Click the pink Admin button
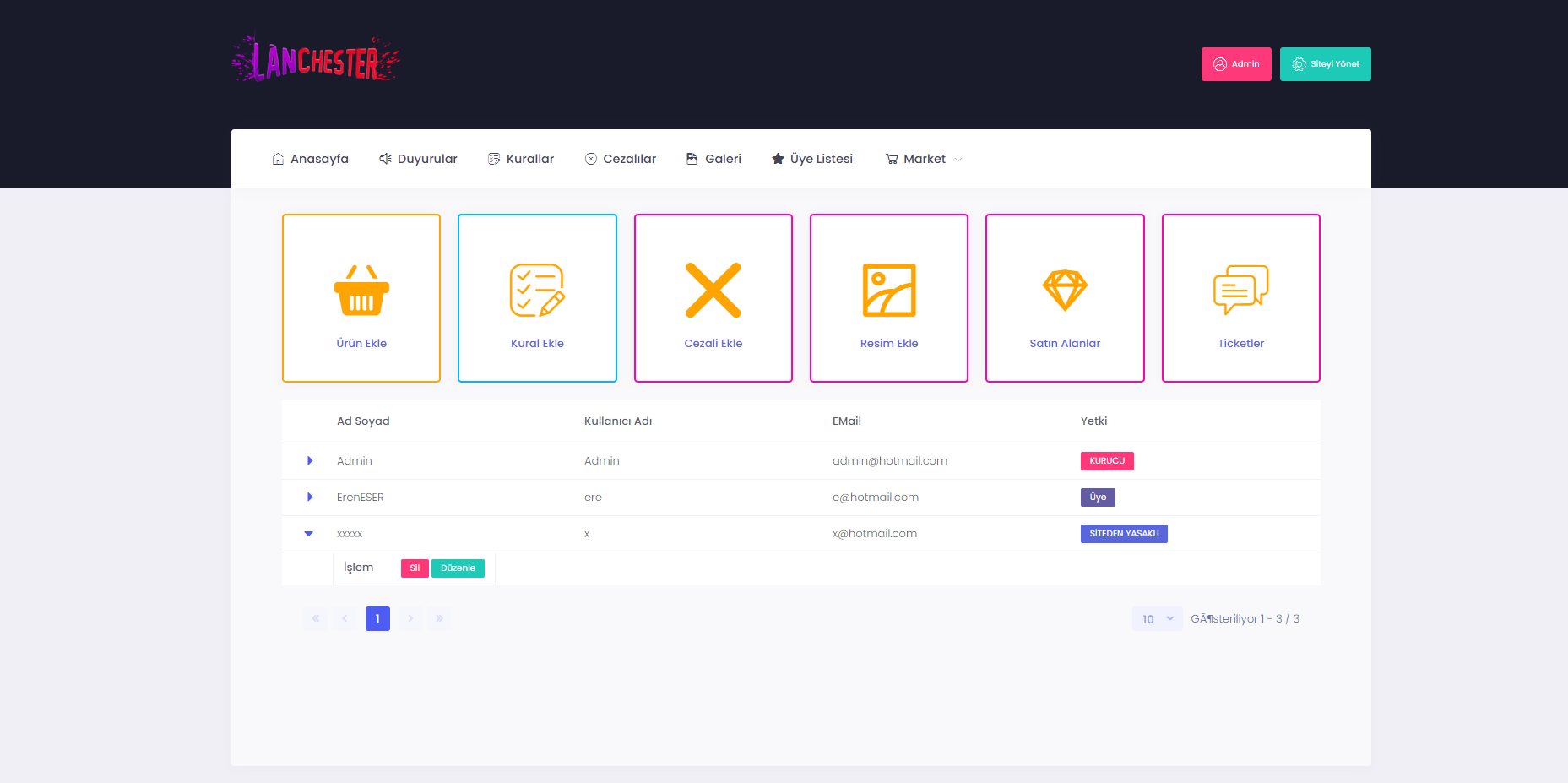Screen dimensions: 1568x783 [x=1235, y=64]
